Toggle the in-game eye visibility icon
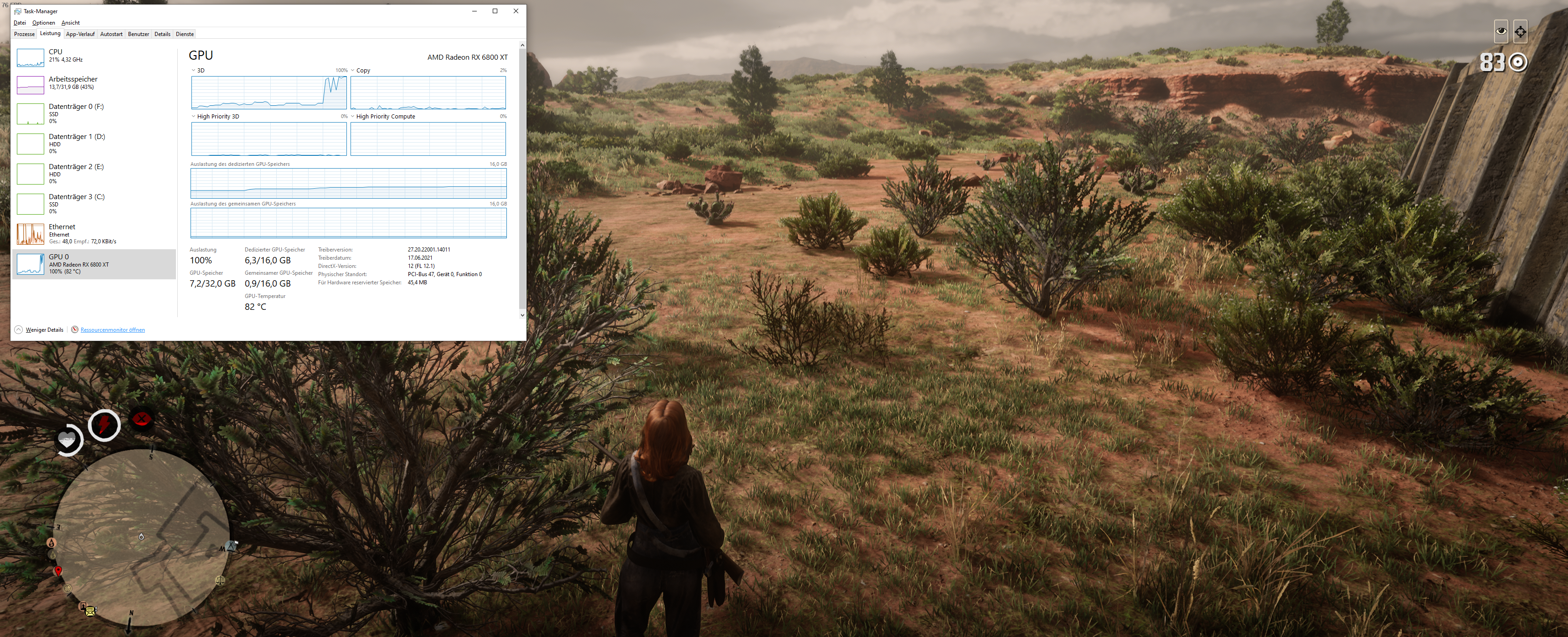The image size is (1568, 637). point(1501,31)
